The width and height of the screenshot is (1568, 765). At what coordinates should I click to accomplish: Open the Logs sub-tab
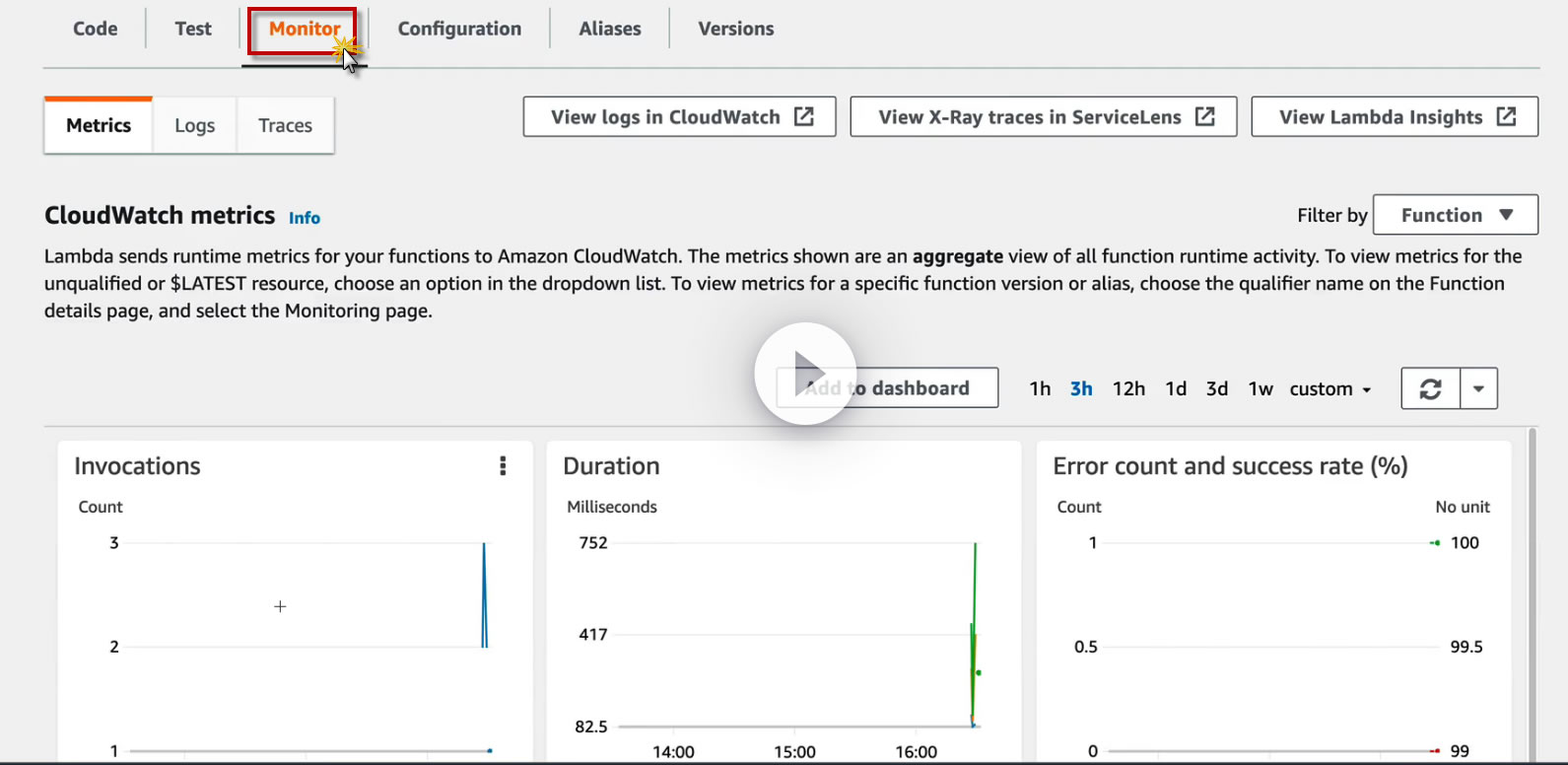click(x=194, y=125)
